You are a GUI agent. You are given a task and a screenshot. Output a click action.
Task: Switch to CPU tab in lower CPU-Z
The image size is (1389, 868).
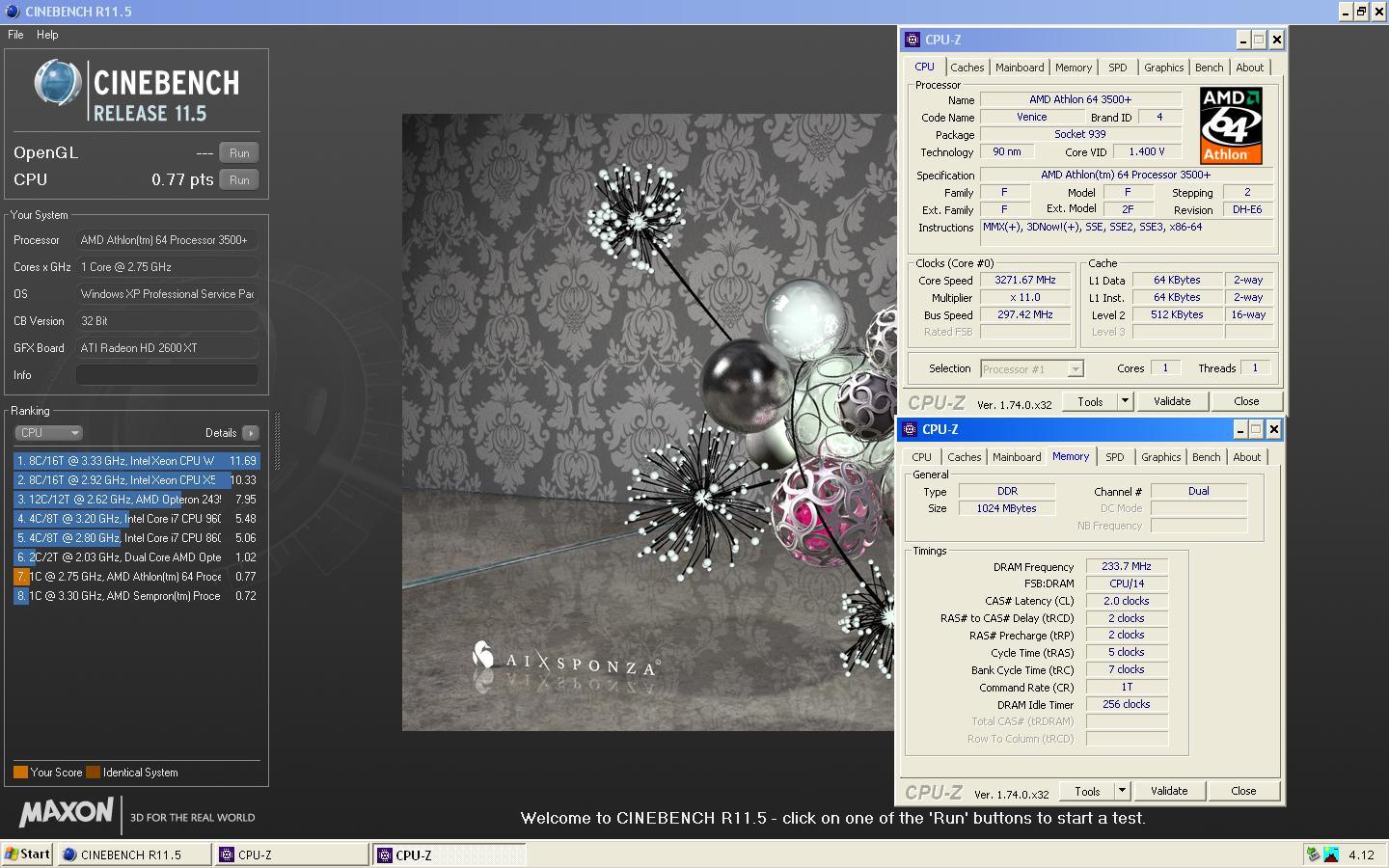click(x=922, y=457)
